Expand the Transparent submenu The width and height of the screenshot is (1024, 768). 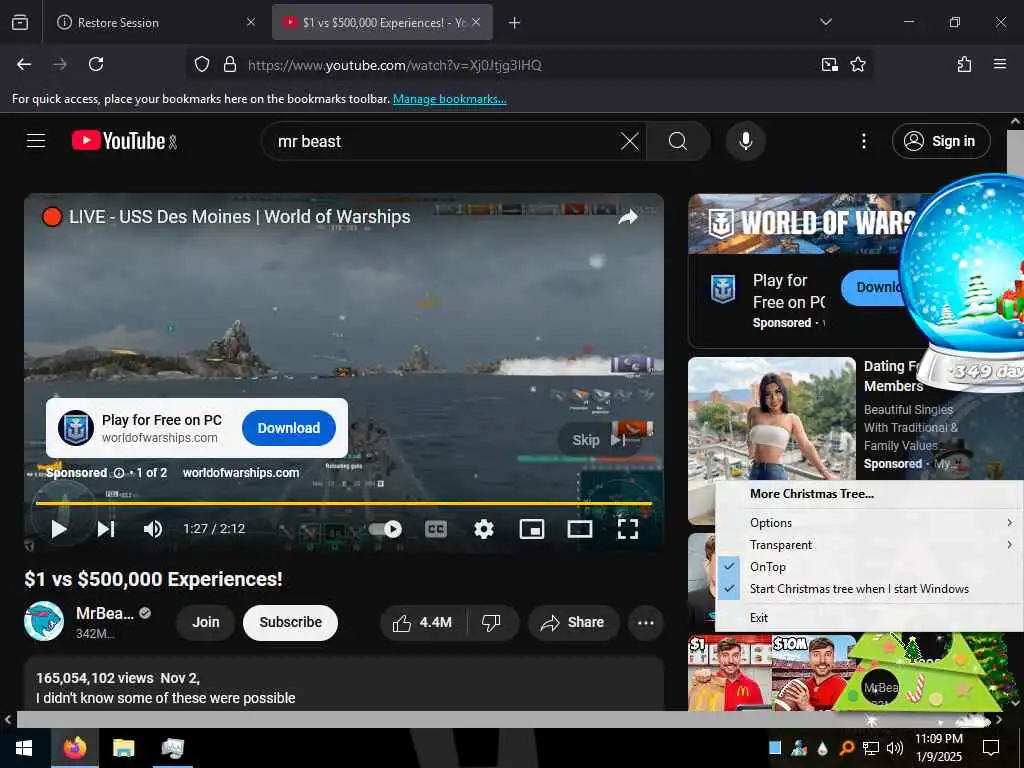coord(869,545)
